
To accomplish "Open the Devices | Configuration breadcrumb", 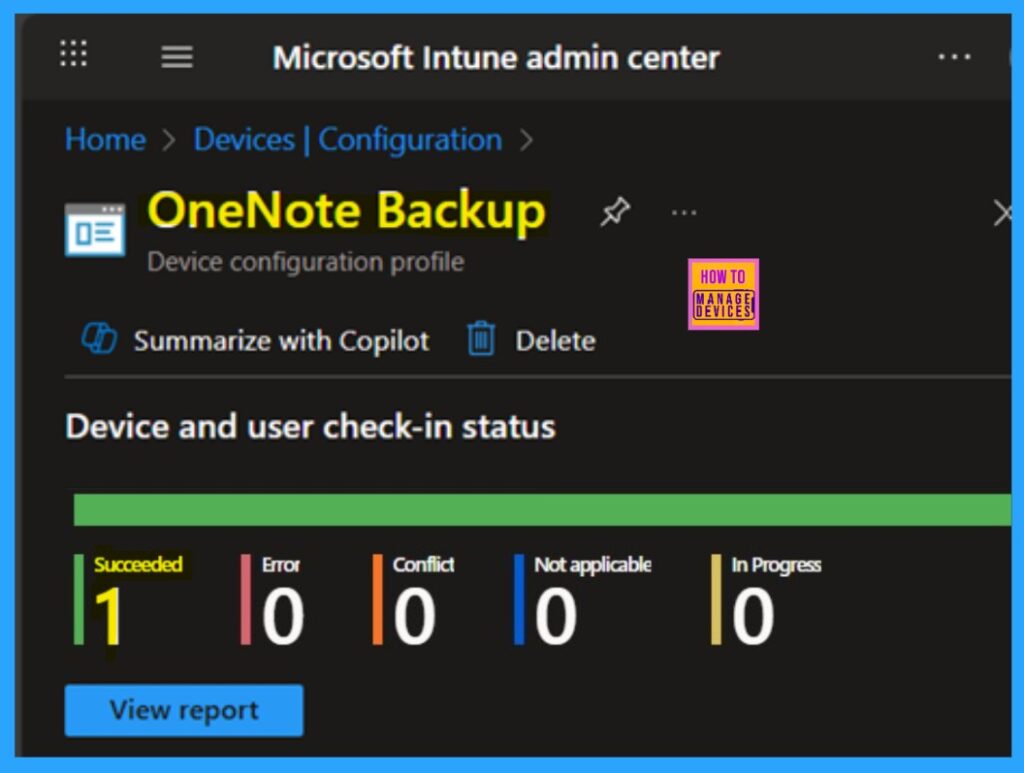I will click(x=348, y=140).
